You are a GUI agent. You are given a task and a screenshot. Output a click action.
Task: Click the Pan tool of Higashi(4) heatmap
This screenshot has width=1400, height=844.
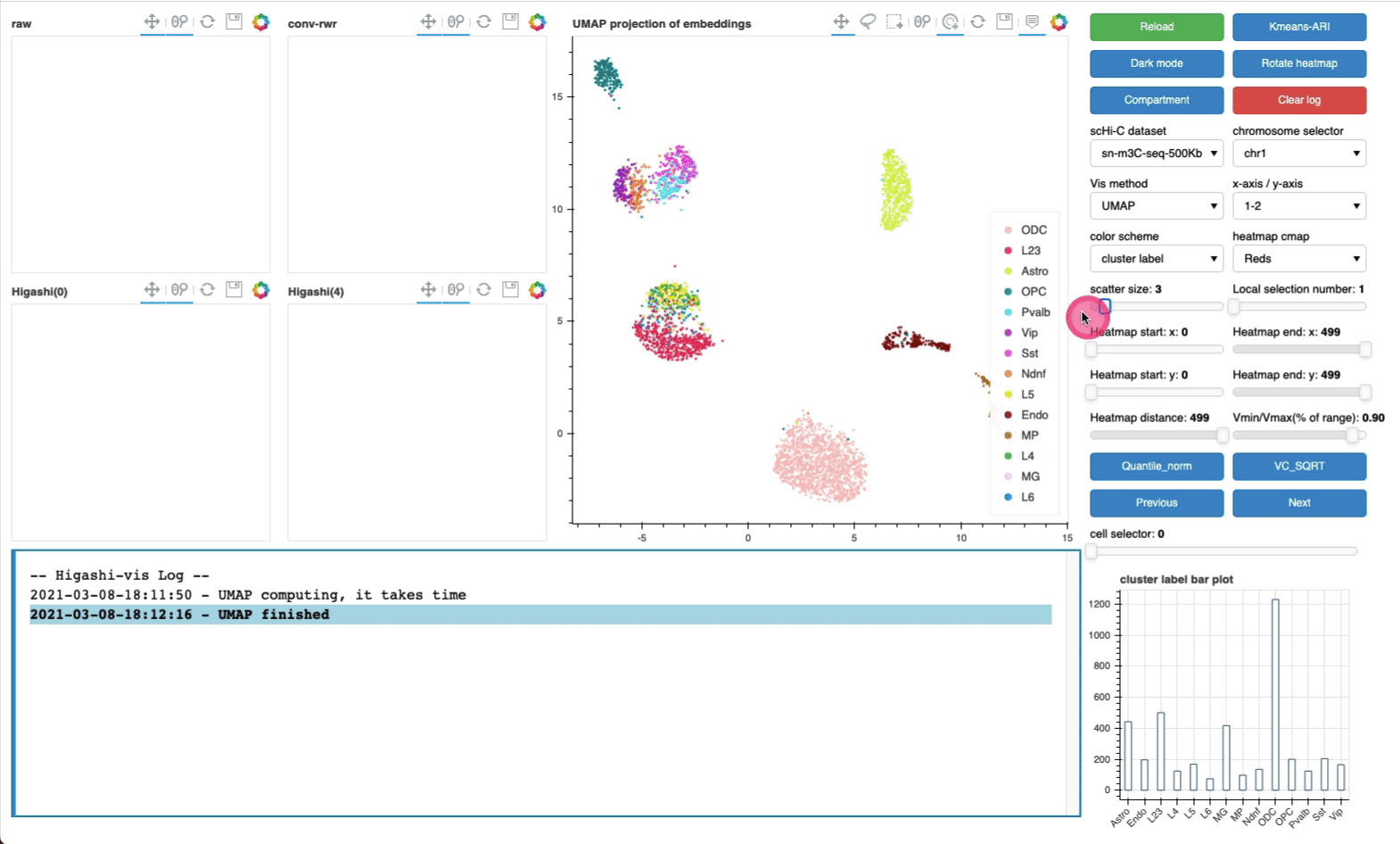428,290
